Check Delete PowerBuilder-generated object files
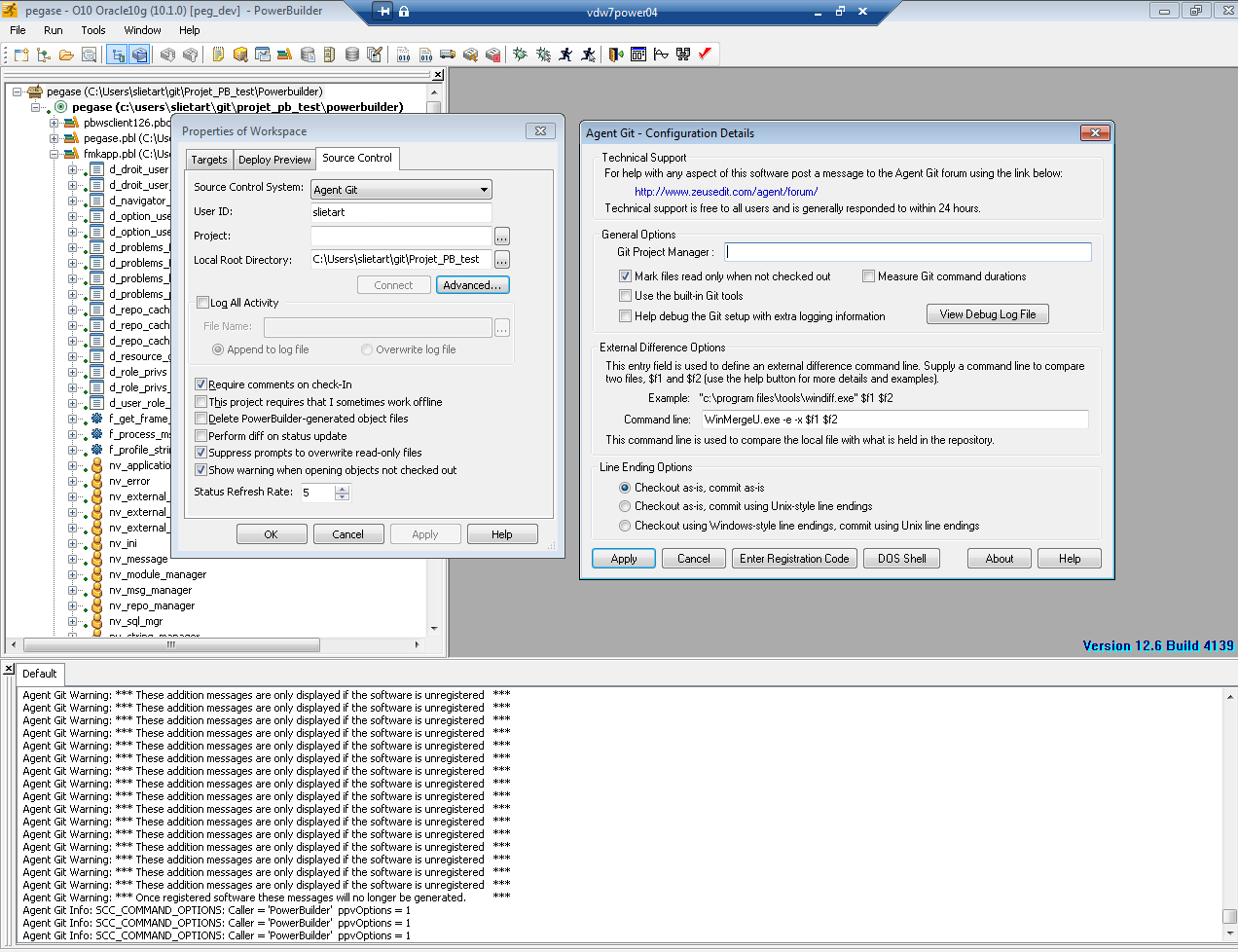 201,419
